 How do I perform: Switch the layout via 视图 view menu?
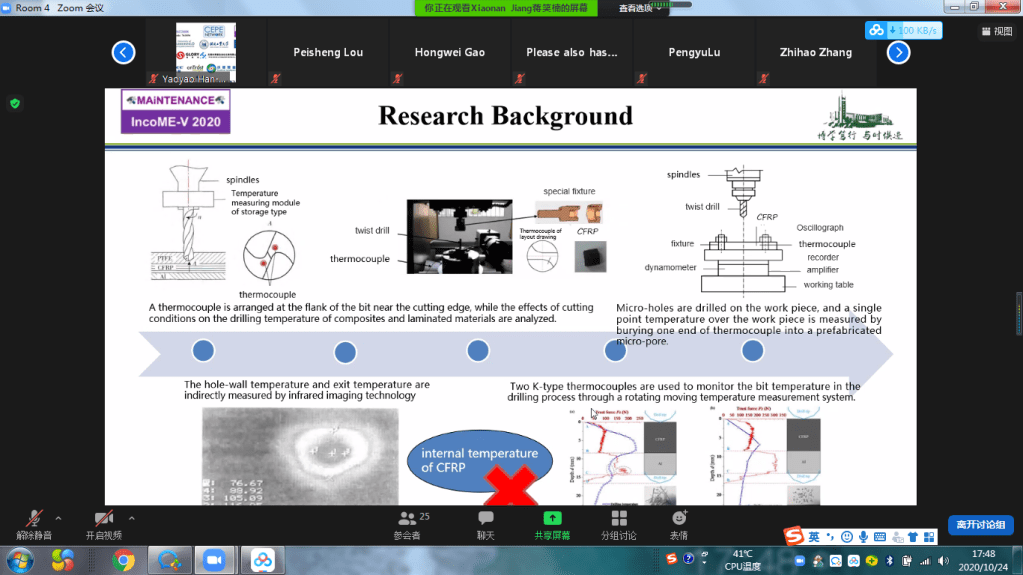(996, 31)
